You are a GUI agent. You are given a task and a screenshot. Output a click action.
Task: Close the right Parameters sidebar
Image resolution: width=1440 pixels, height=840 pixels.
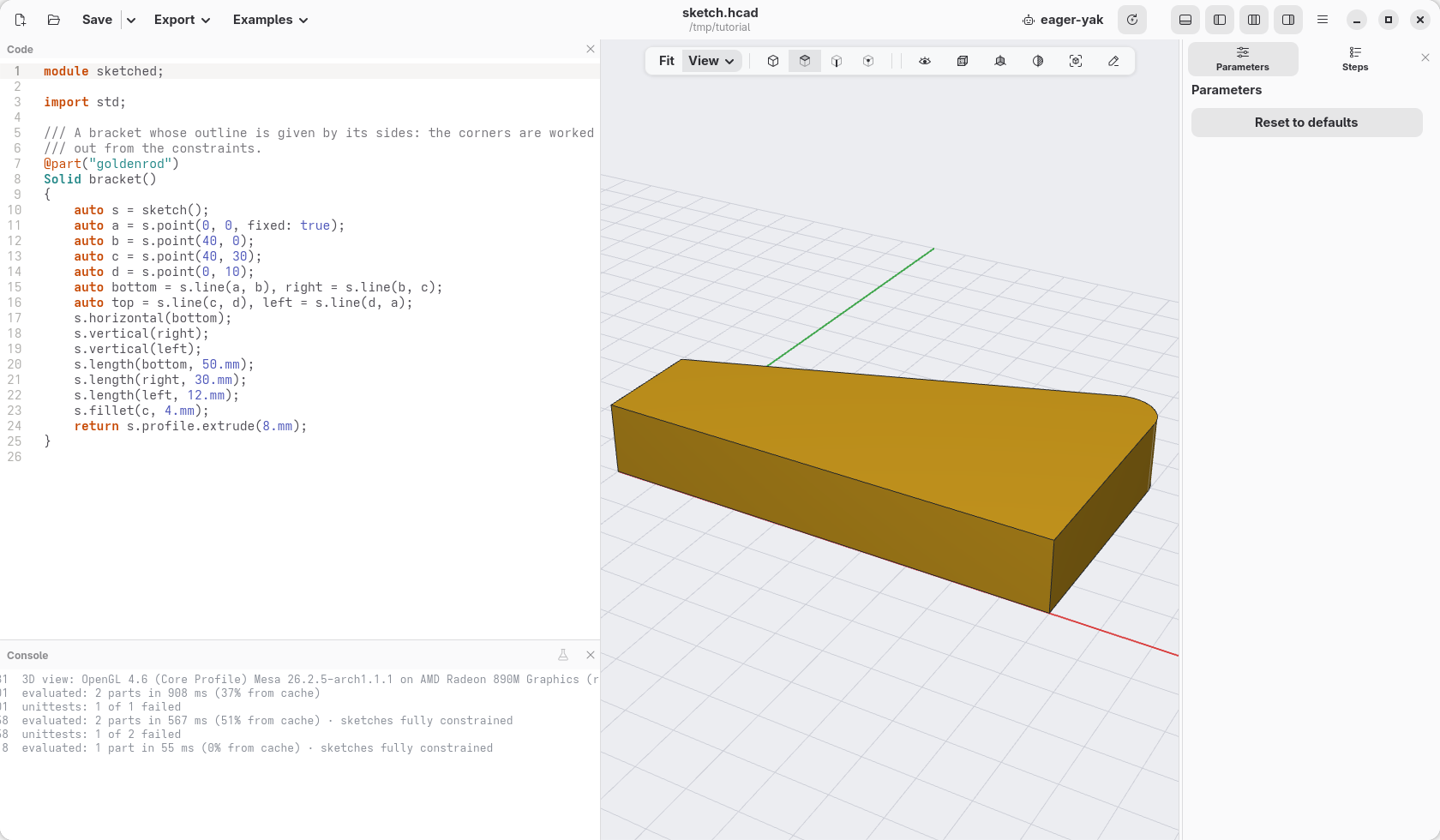click(x=1425, y=57)
